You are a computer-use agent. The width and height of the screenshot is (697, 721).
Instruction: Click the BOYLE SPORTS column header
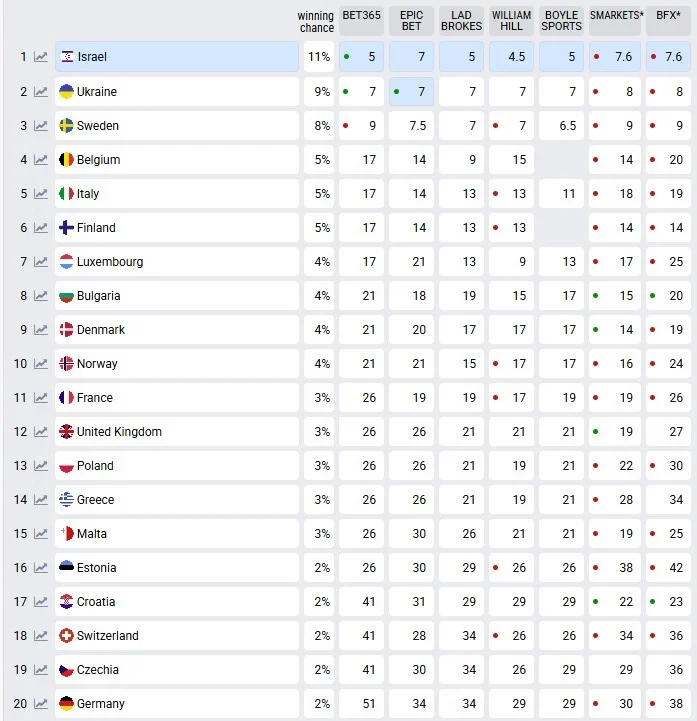pyautogui.click(x=561, y=21)
